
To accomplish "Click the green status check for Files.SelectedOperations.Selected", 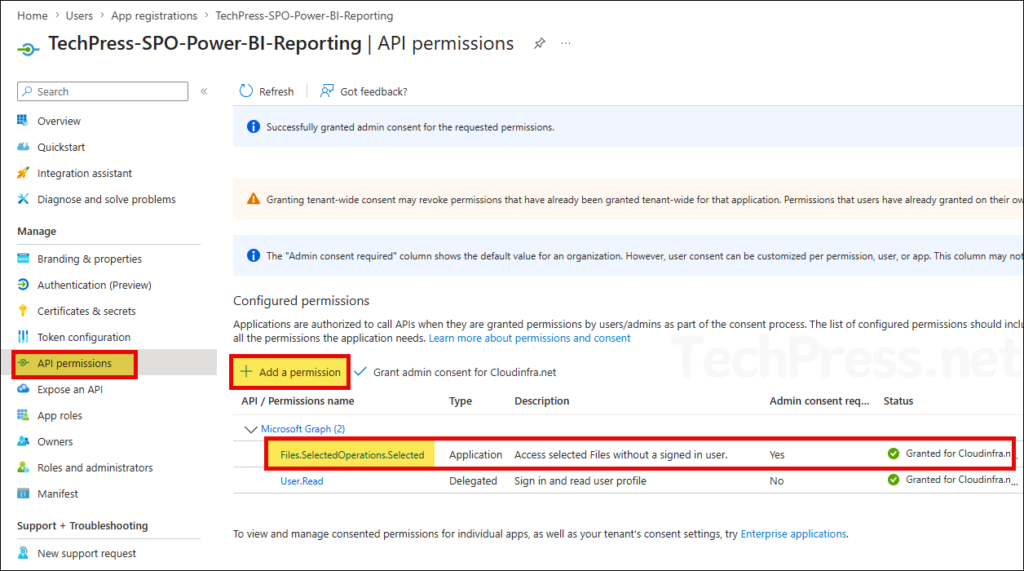I will click(893, 453).
